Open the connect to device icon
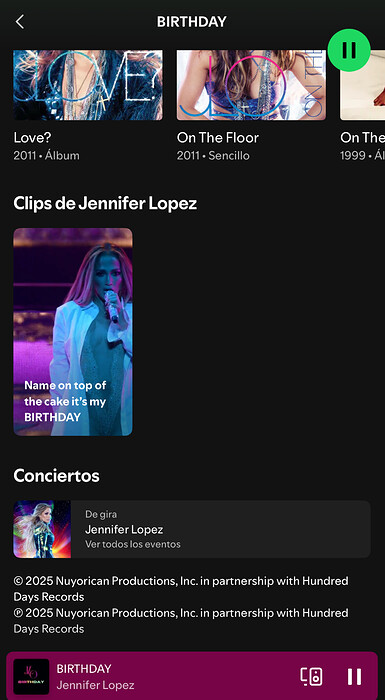 311,676
